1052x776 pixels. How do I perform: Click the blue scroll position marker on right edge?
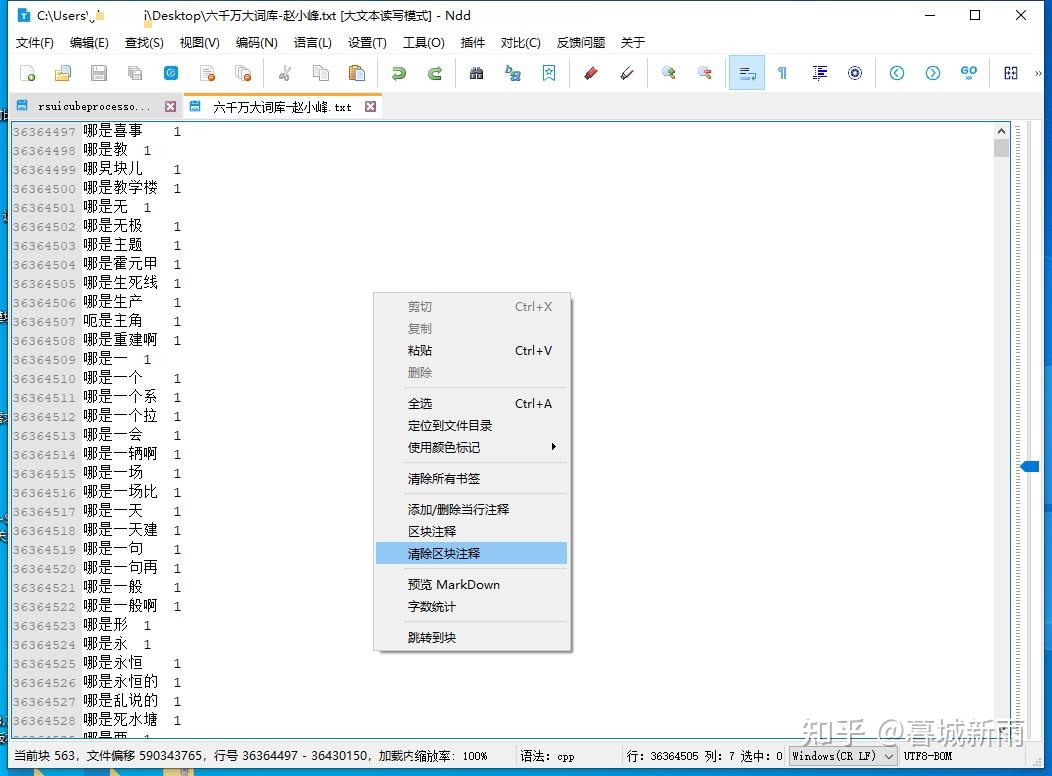[x=1032, y=465]
